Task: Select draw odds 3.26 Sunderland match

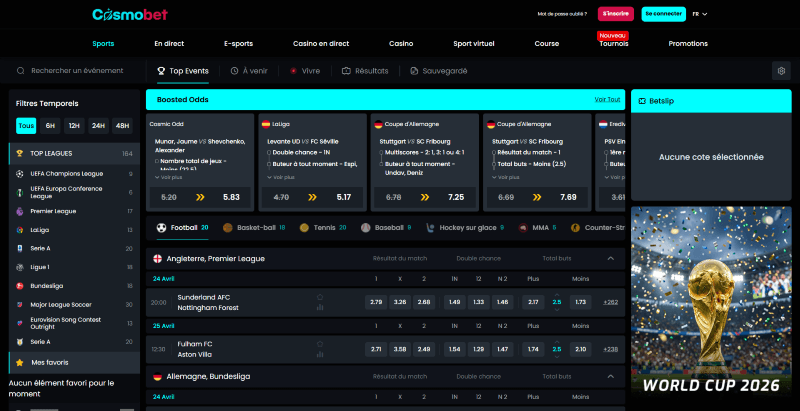Action: point(400,302)
